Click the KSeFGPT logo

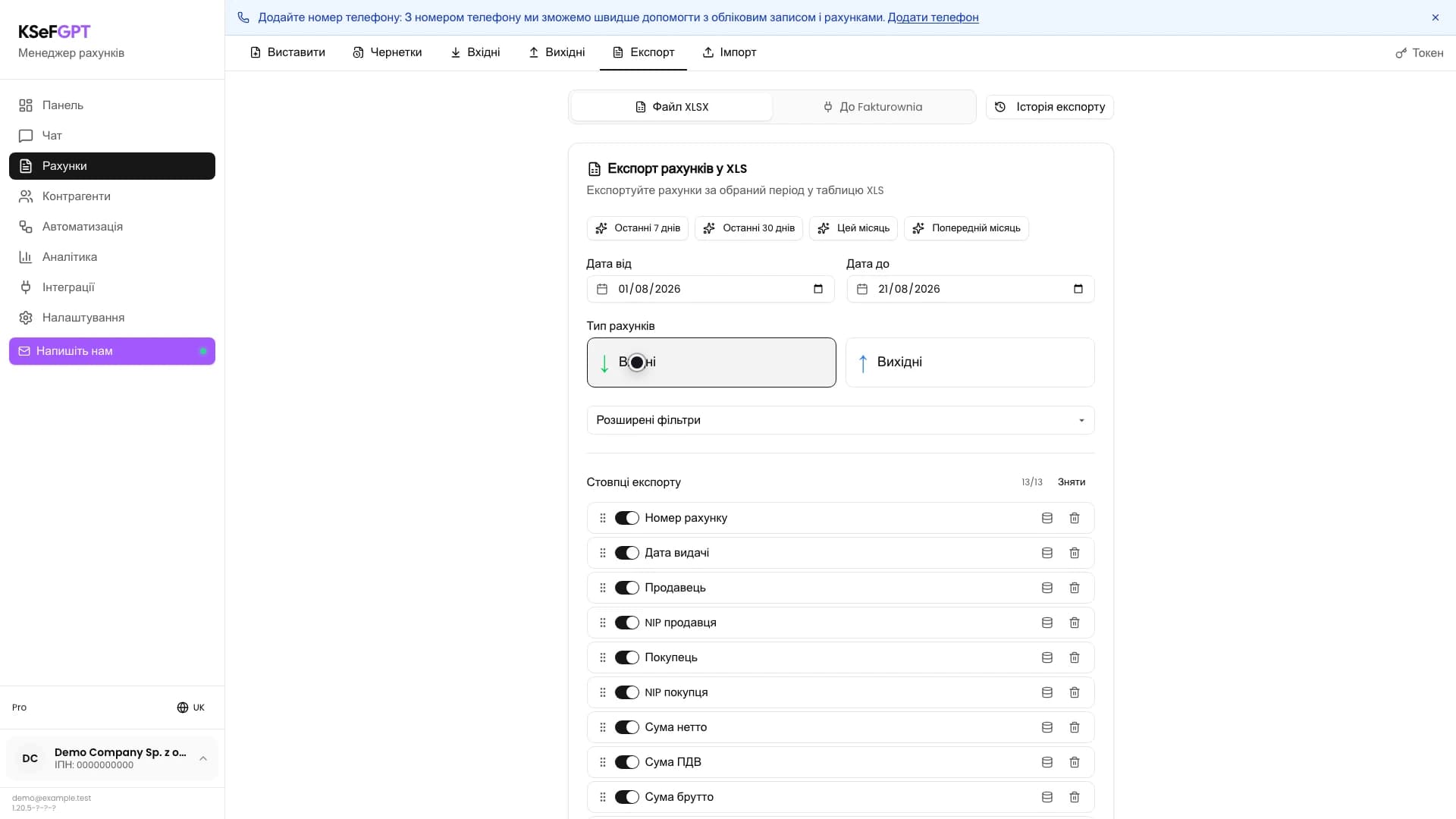[55, 32]
